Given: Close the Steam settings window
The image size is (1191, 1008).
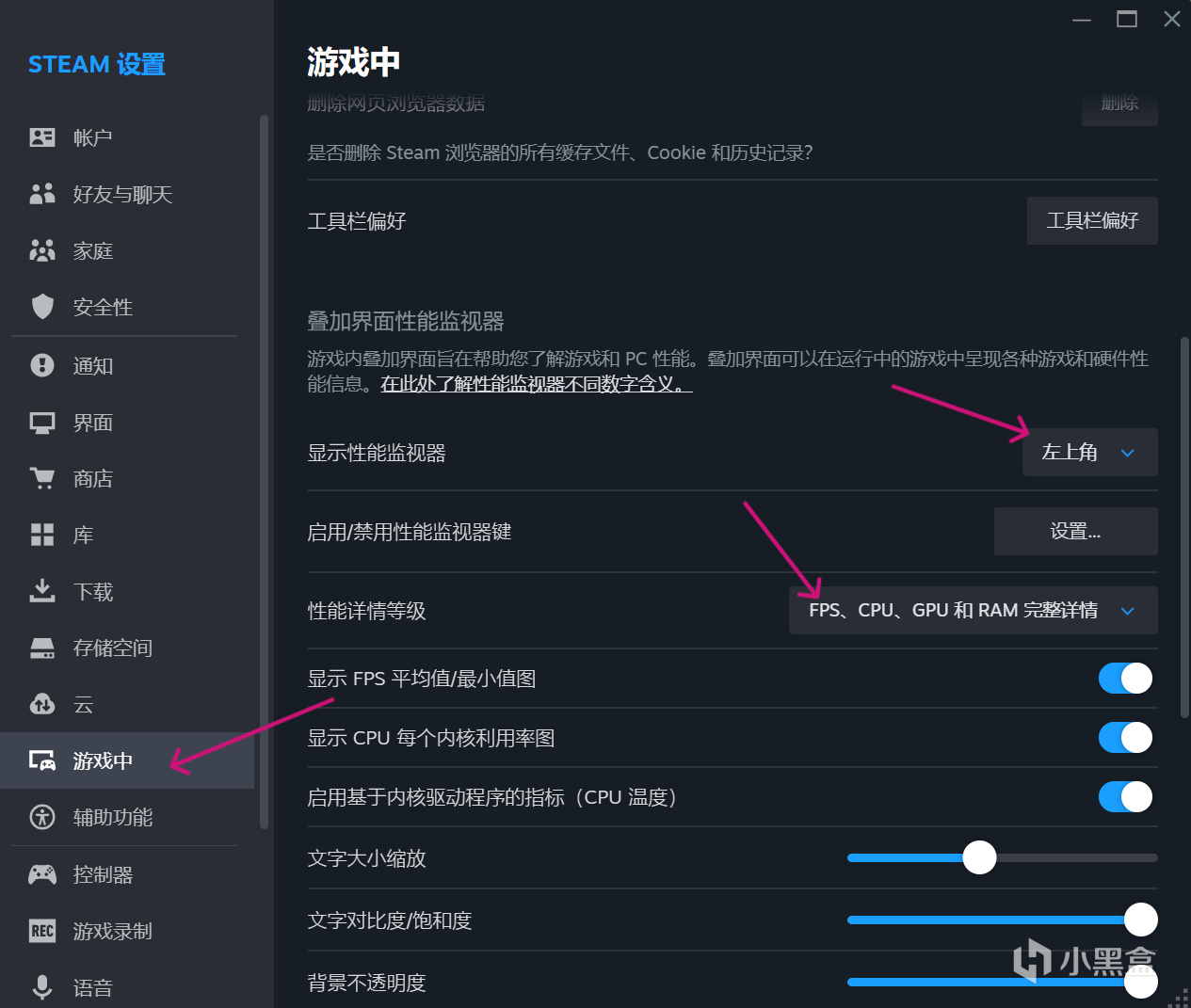Looking at the screenshot, I should tap(1171, 19).
